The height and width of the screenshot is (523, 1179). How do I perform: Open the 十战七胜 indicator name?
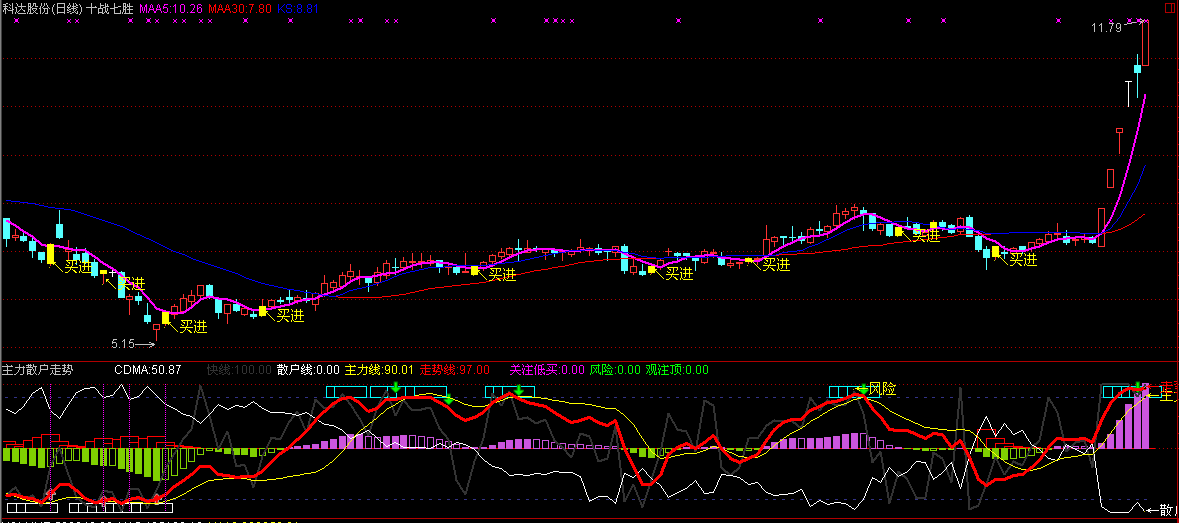coord(110,8)
